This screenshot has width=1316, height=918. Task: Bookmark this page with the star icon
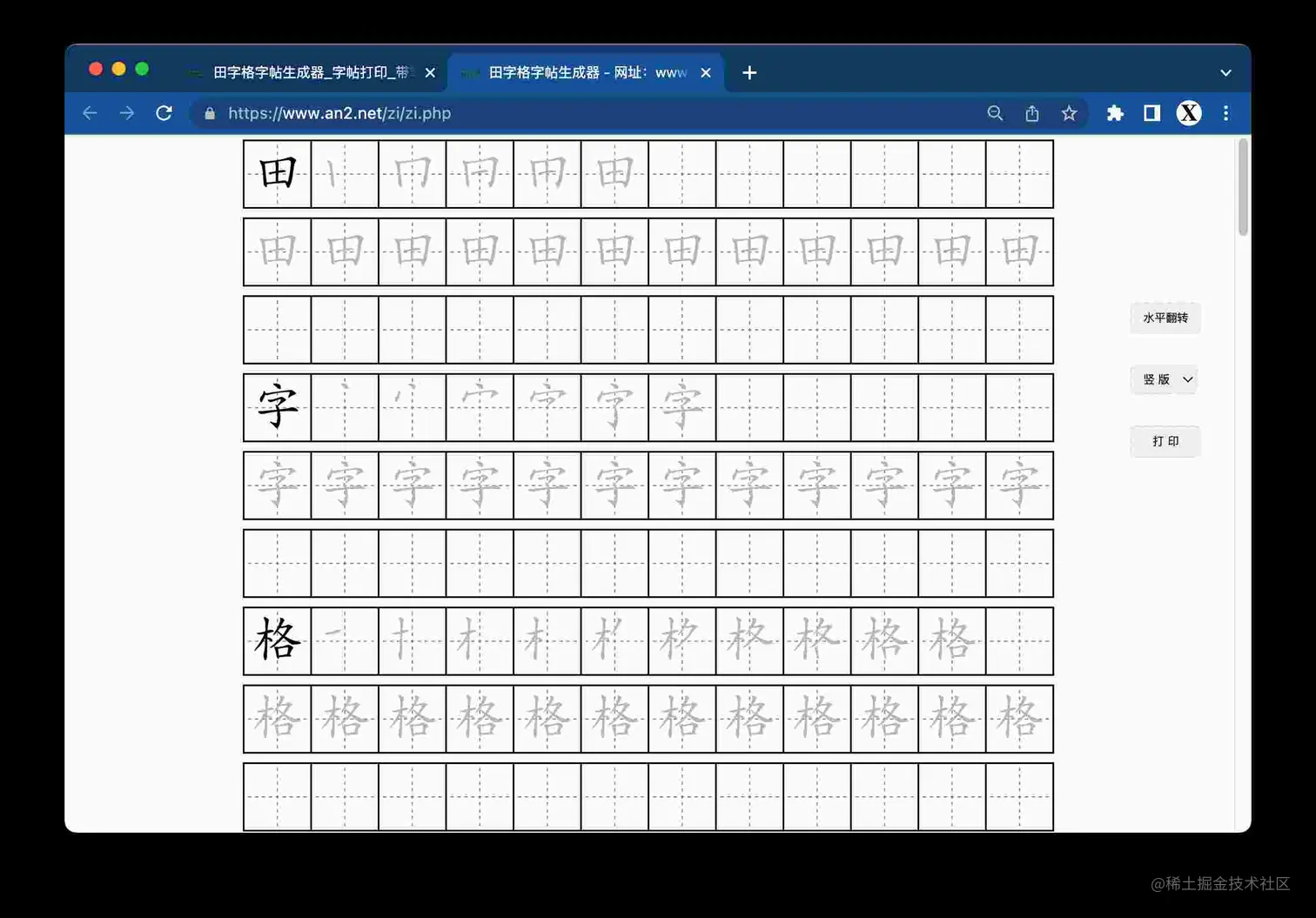(x=1069, y=113)
